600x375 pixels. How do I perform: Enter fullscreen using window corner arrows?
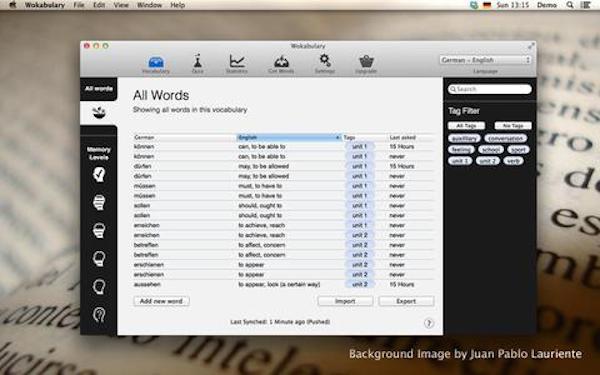(x=531, y=46)
